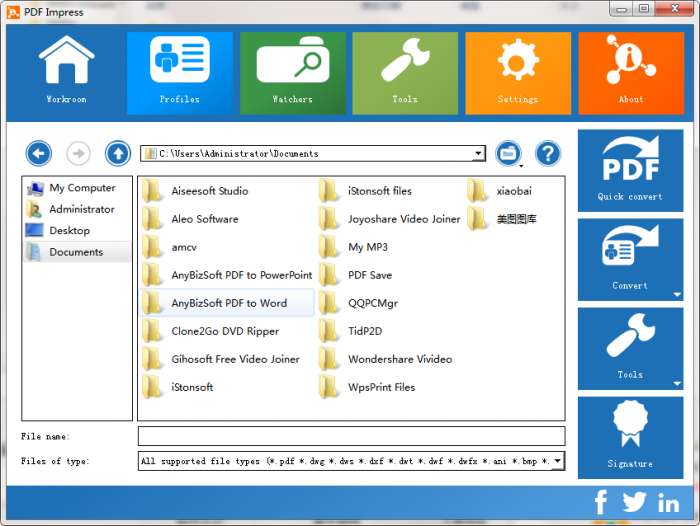Select AnyBizSoft PDF to Word folder
The image size is (700, 526).
227,303
